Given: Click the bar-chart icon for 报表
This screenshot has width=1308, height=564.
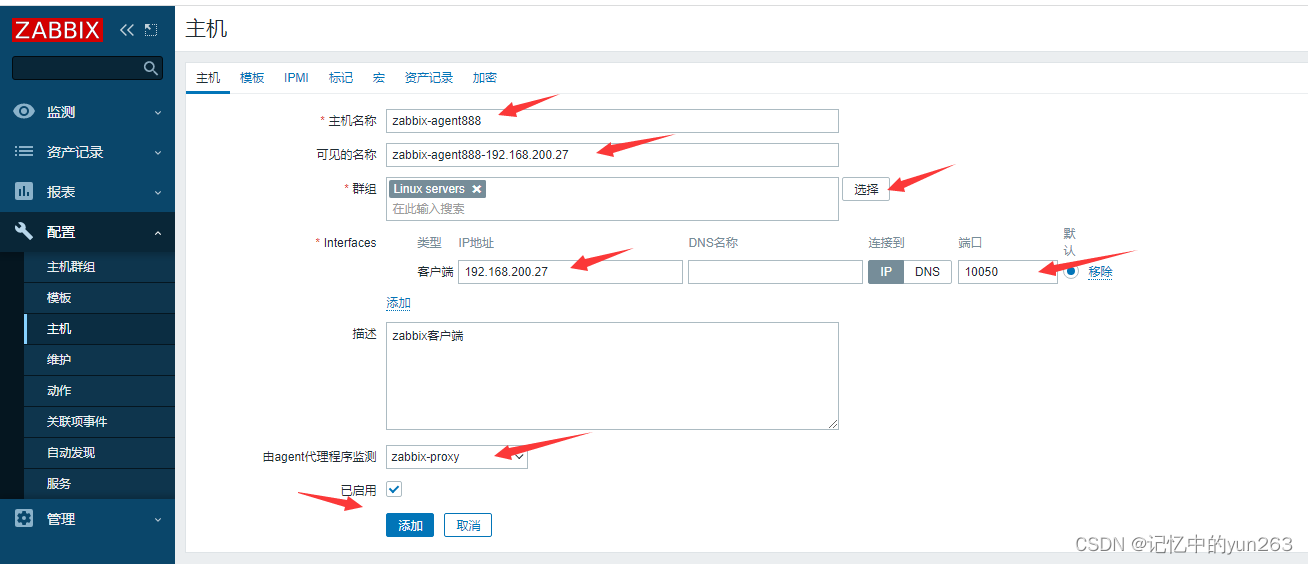Looking at the screenshot, I should 24,191.
